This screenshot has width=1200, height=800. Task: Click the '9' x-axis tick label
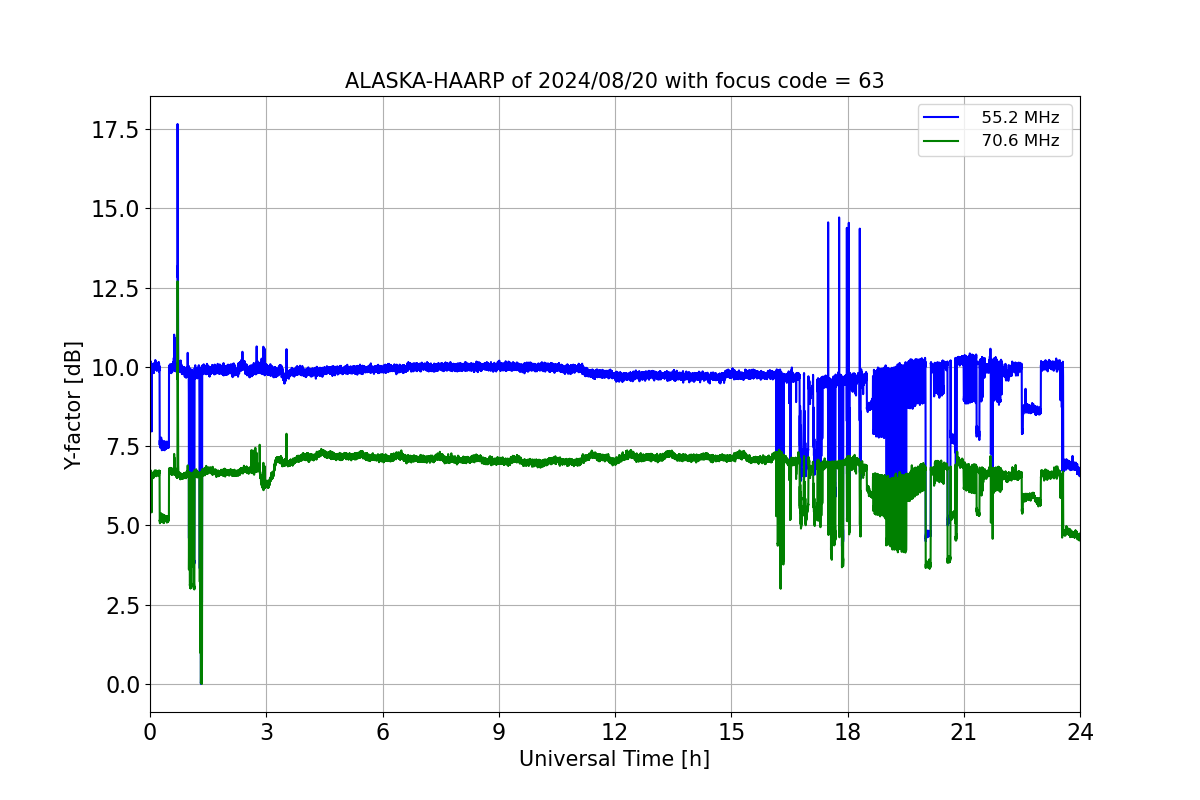pyautogui.click(x=499, y=732)
